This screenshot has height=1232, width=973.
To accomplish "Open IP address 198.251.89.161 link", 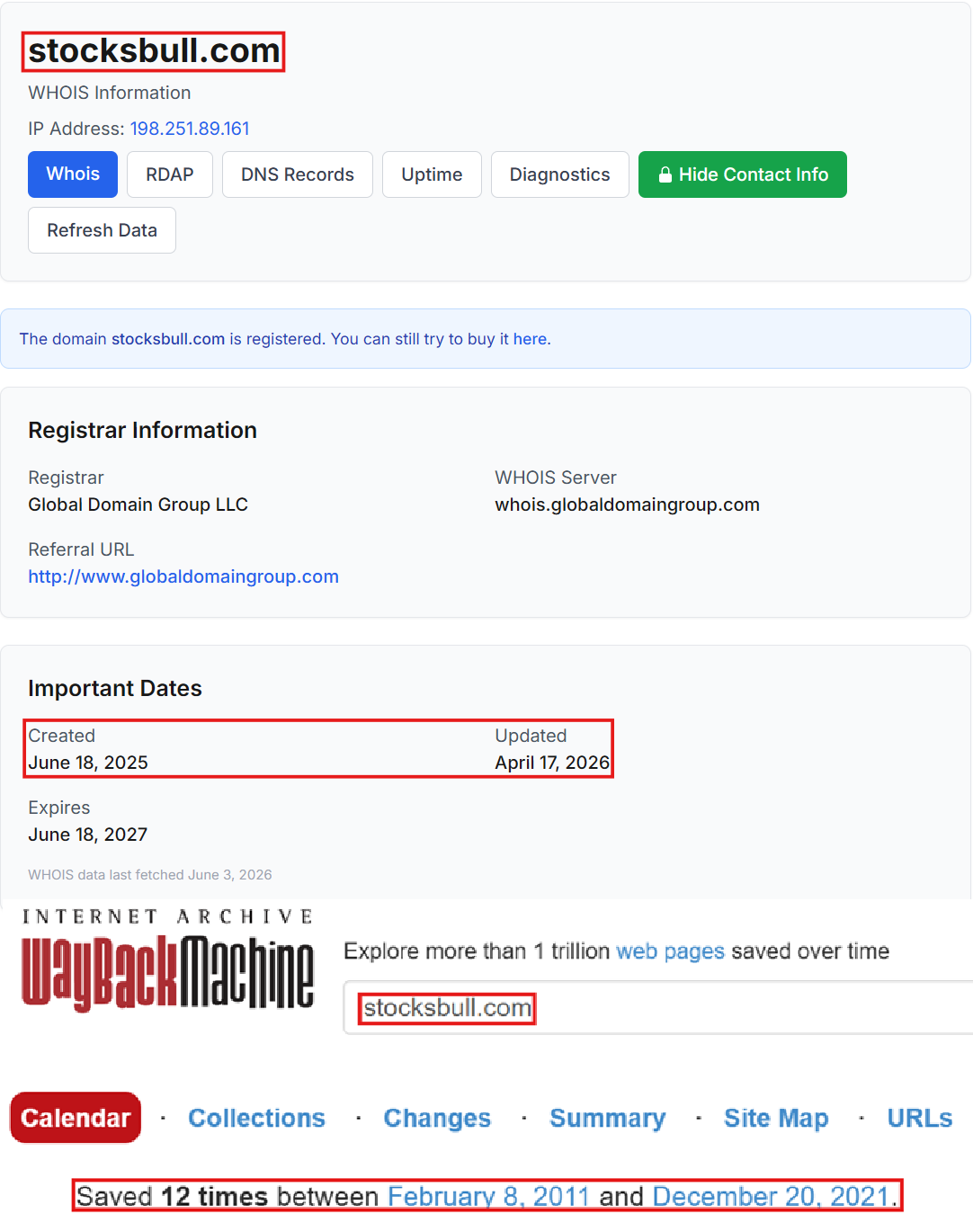I will pyautogui.click(x=190, y=129).
